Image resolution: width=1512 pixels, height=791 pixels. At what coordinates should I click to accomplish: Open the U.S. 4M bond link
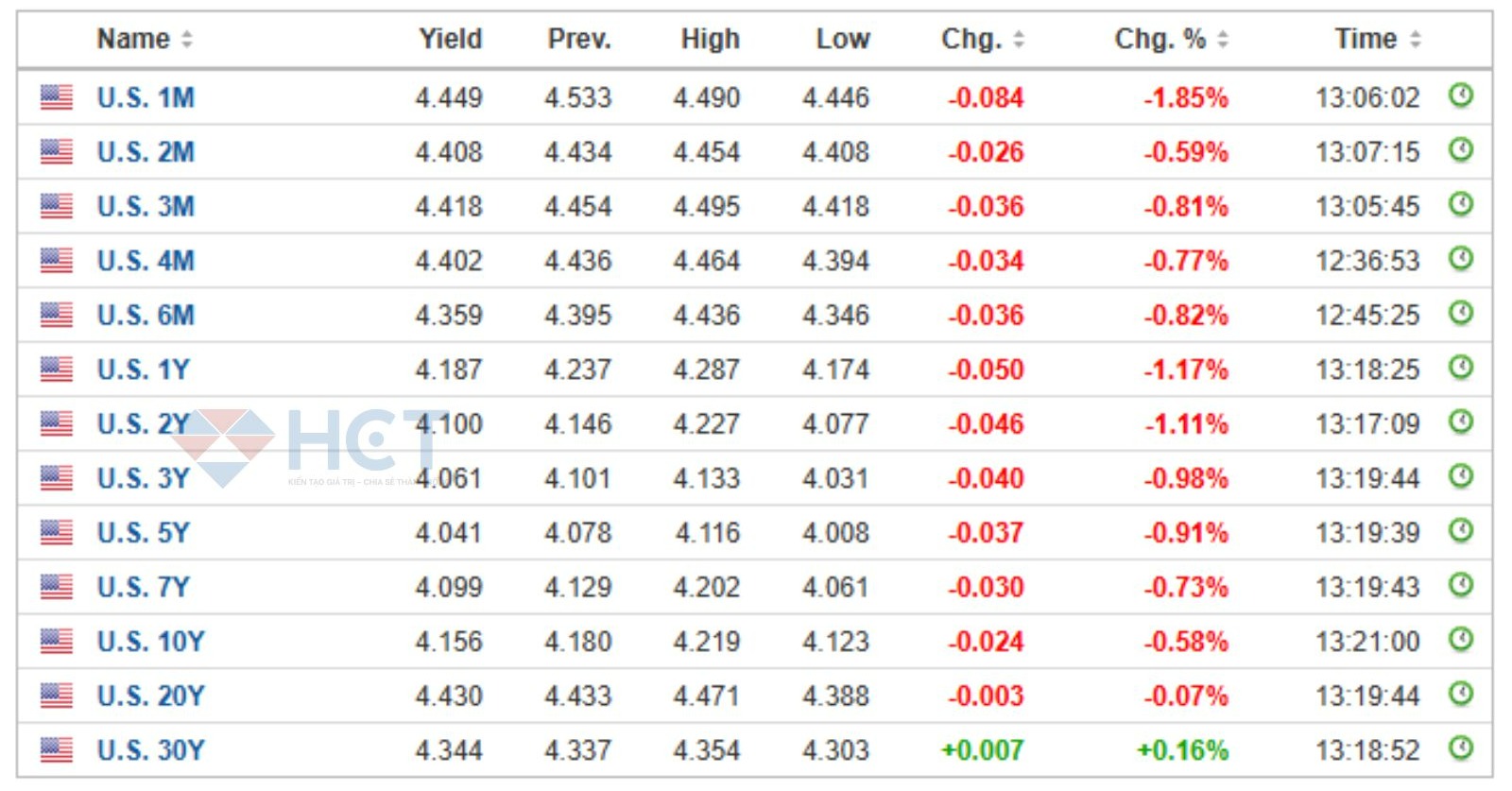[x=146, y=261]
